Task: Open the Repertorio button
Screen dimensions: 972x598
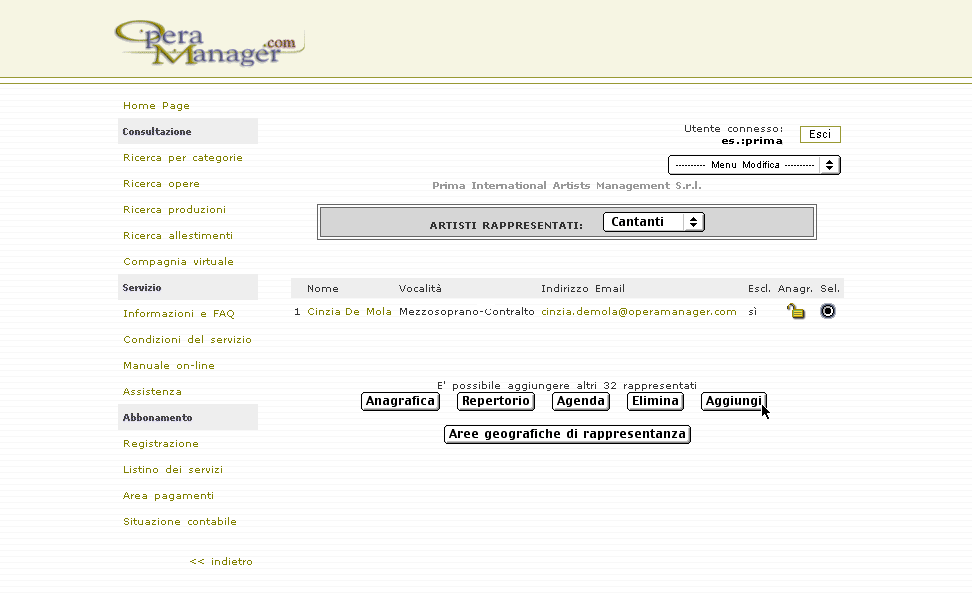Action: [x=495, y=401]
